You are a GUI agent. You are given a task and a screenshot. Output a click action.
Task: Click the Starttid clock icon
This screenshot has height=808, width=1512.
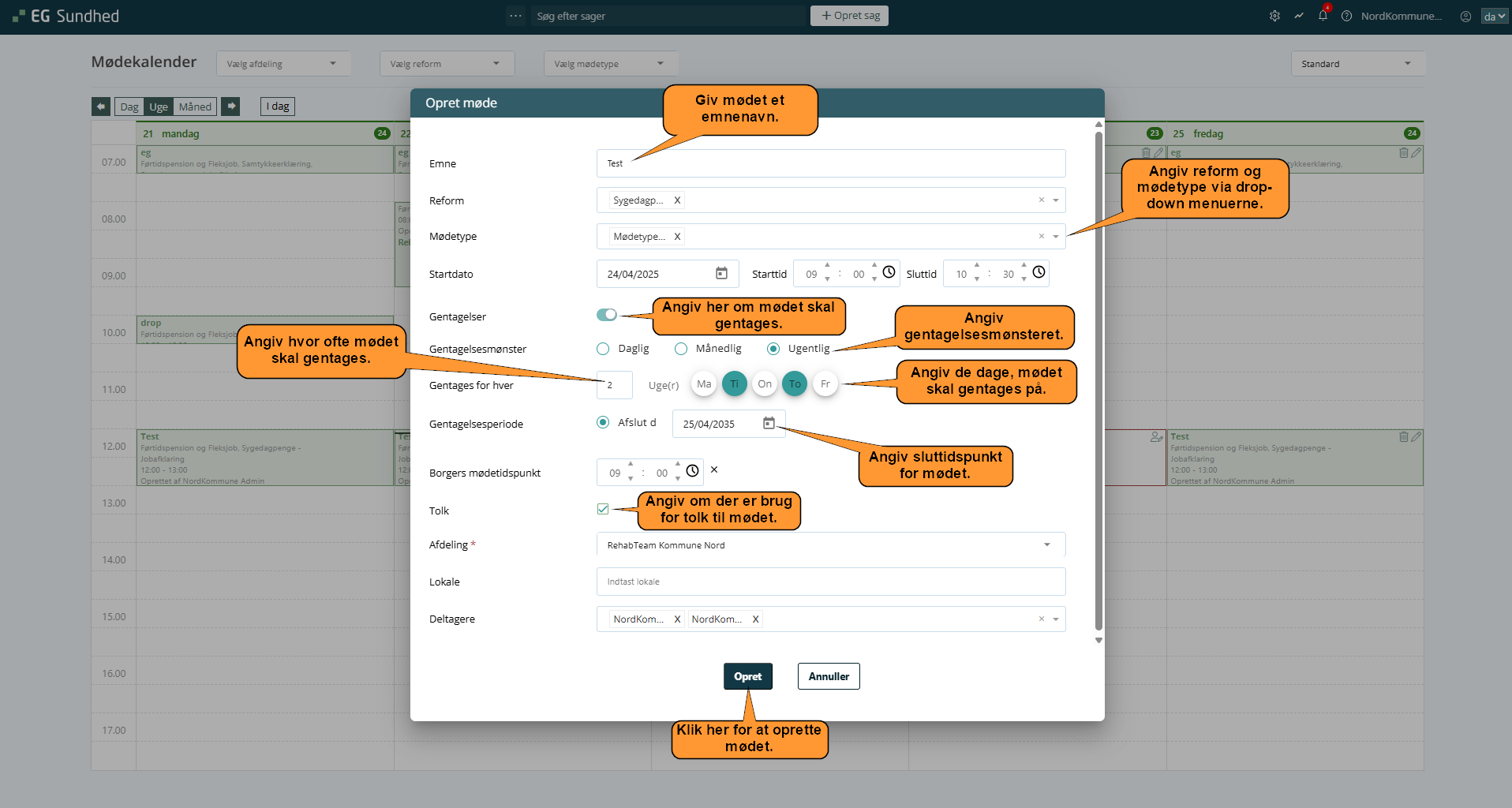889,272
